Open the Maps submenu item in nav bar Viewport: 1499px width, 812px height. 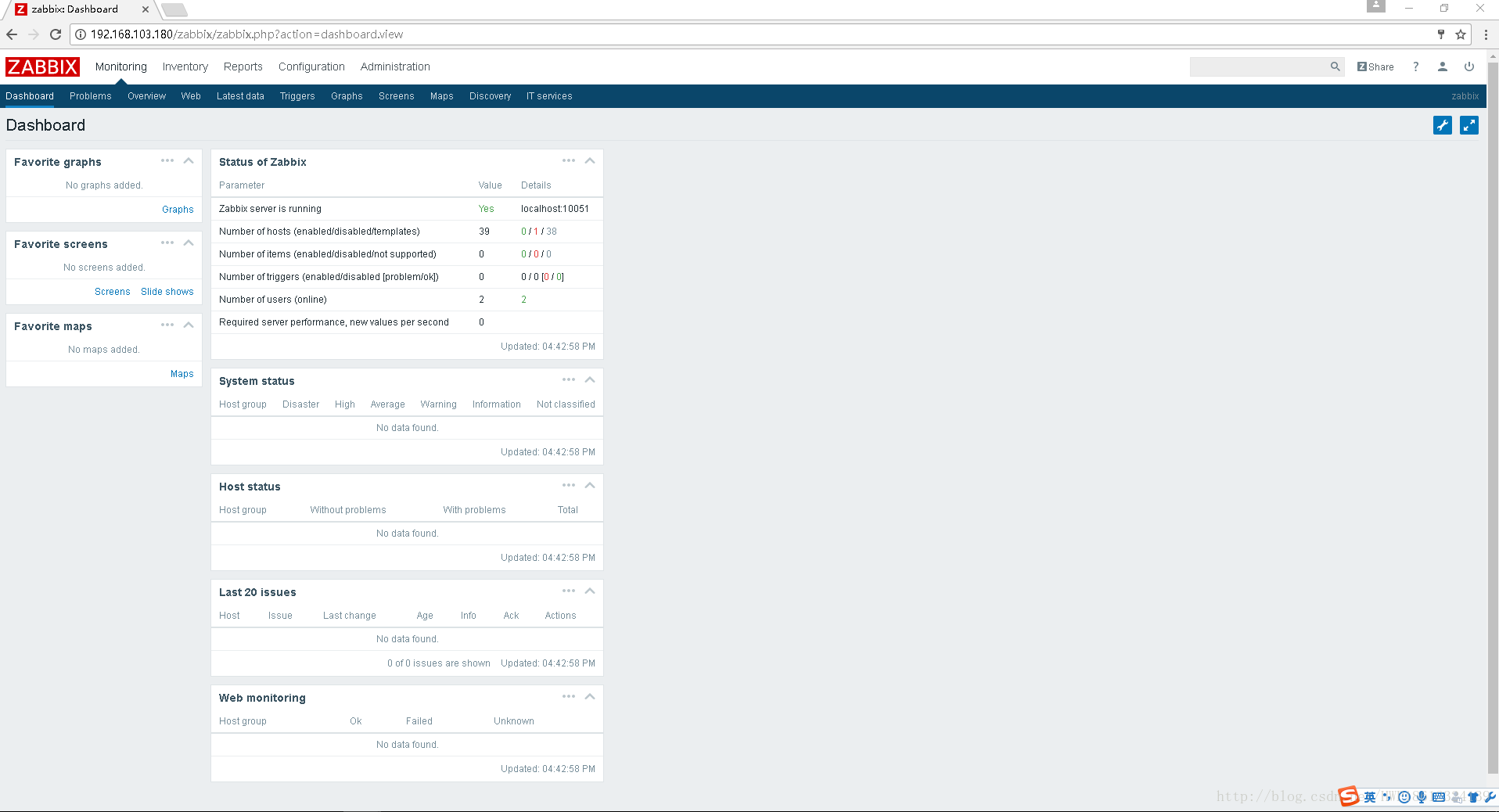click(x=442, y=96)
